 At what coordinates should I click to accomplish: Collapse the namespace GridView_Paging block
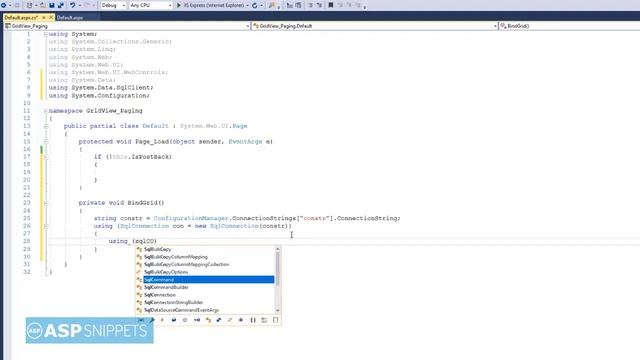tap(46, 111)
